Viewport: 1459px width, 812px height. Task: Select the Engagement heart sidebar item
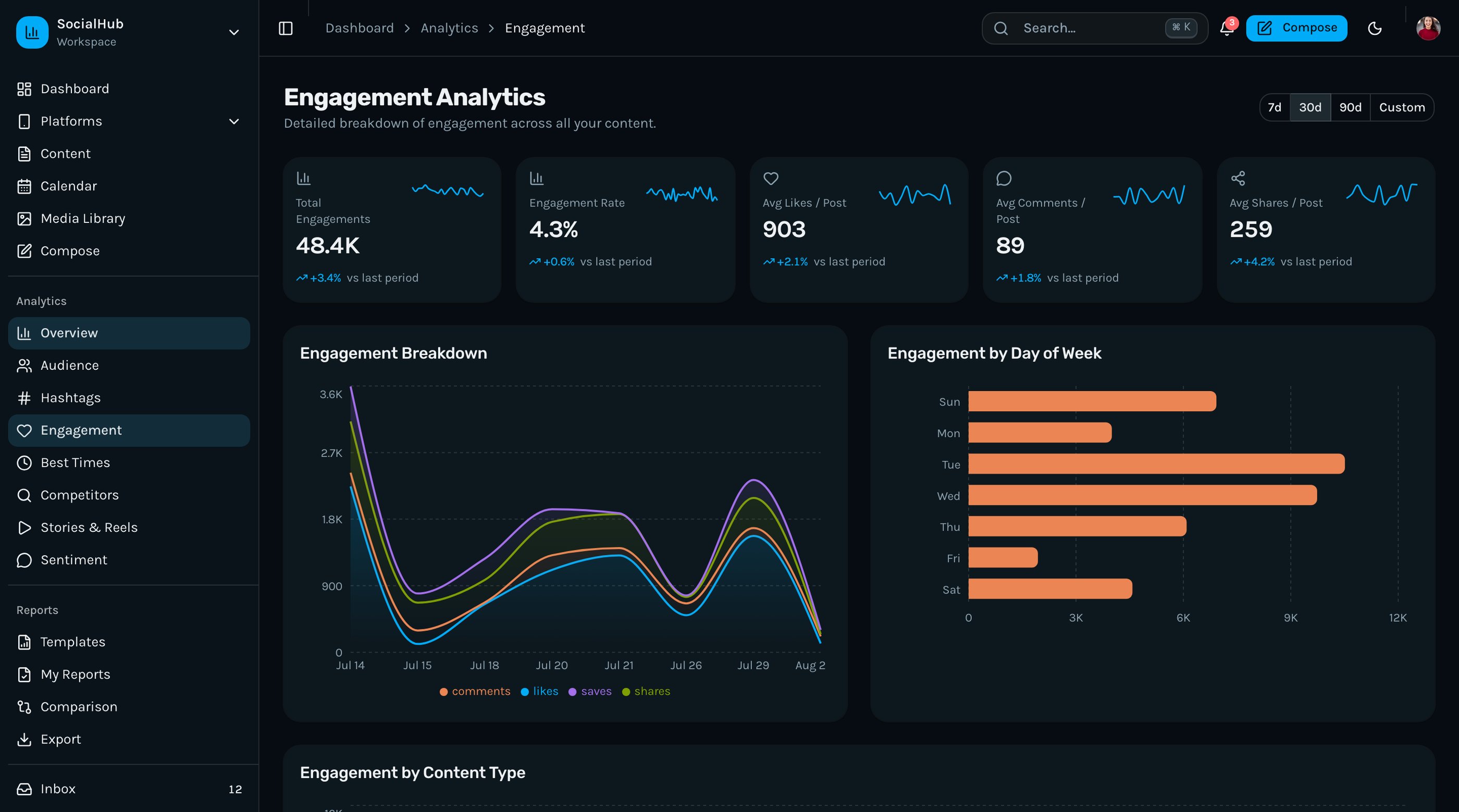(x=129, y=430)
